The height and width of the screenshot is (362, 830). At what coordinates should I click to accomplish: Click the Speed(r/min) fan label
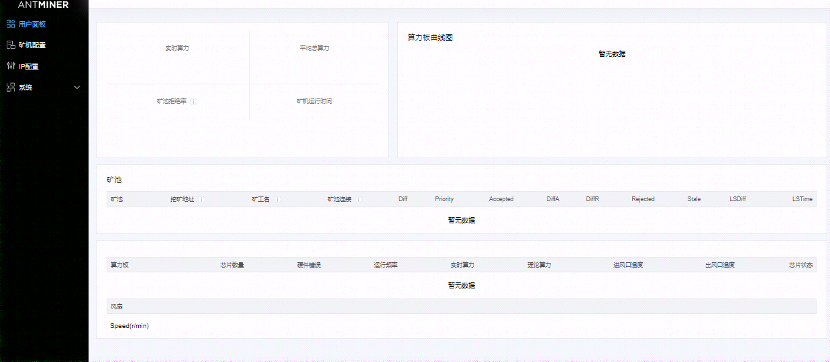click(130, 326)
